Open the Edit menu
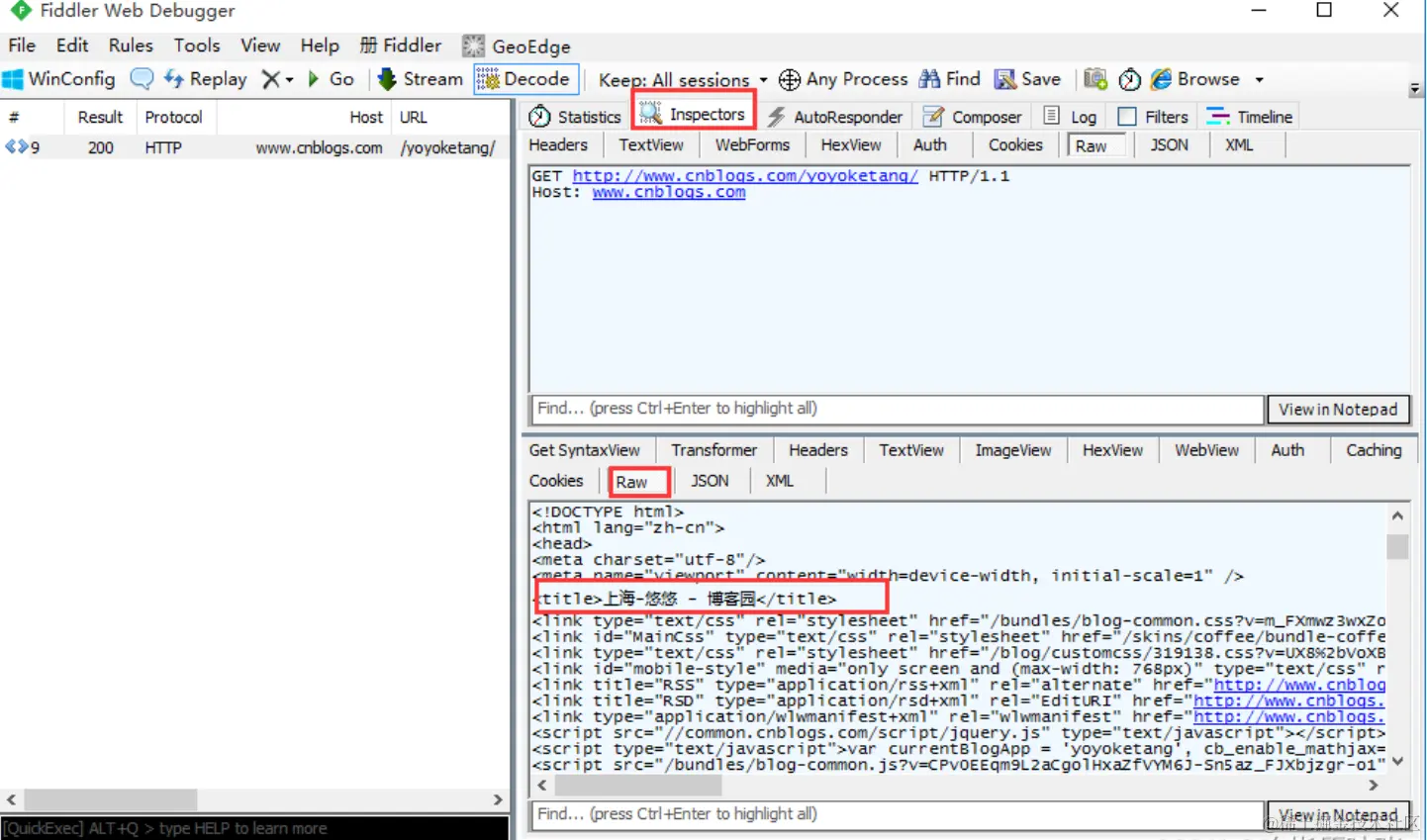The height and width of the screenshot is (840, 1427). pyautogui.click(x=72, y=46)
